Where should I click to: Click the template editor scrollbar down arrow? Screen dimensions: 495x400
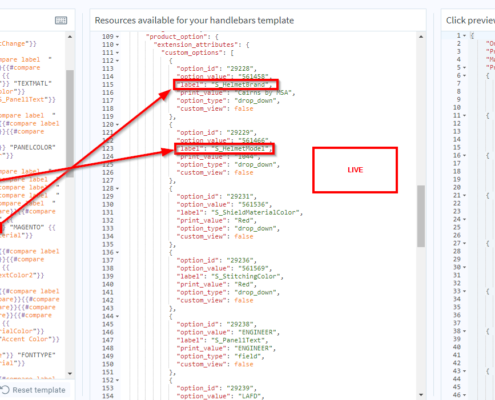click(70, 374)
